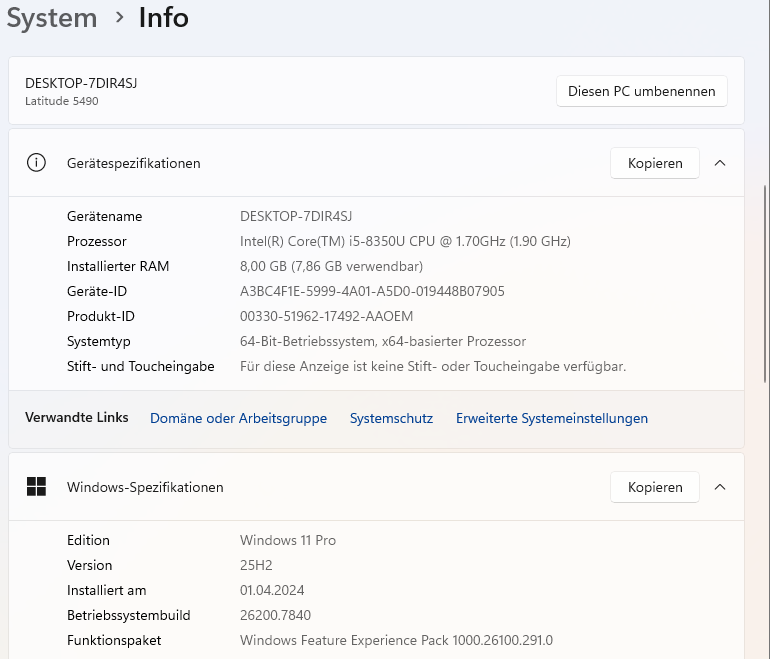
Task: Go back to System breadcrumb
Action: click(x=52, y=18)
